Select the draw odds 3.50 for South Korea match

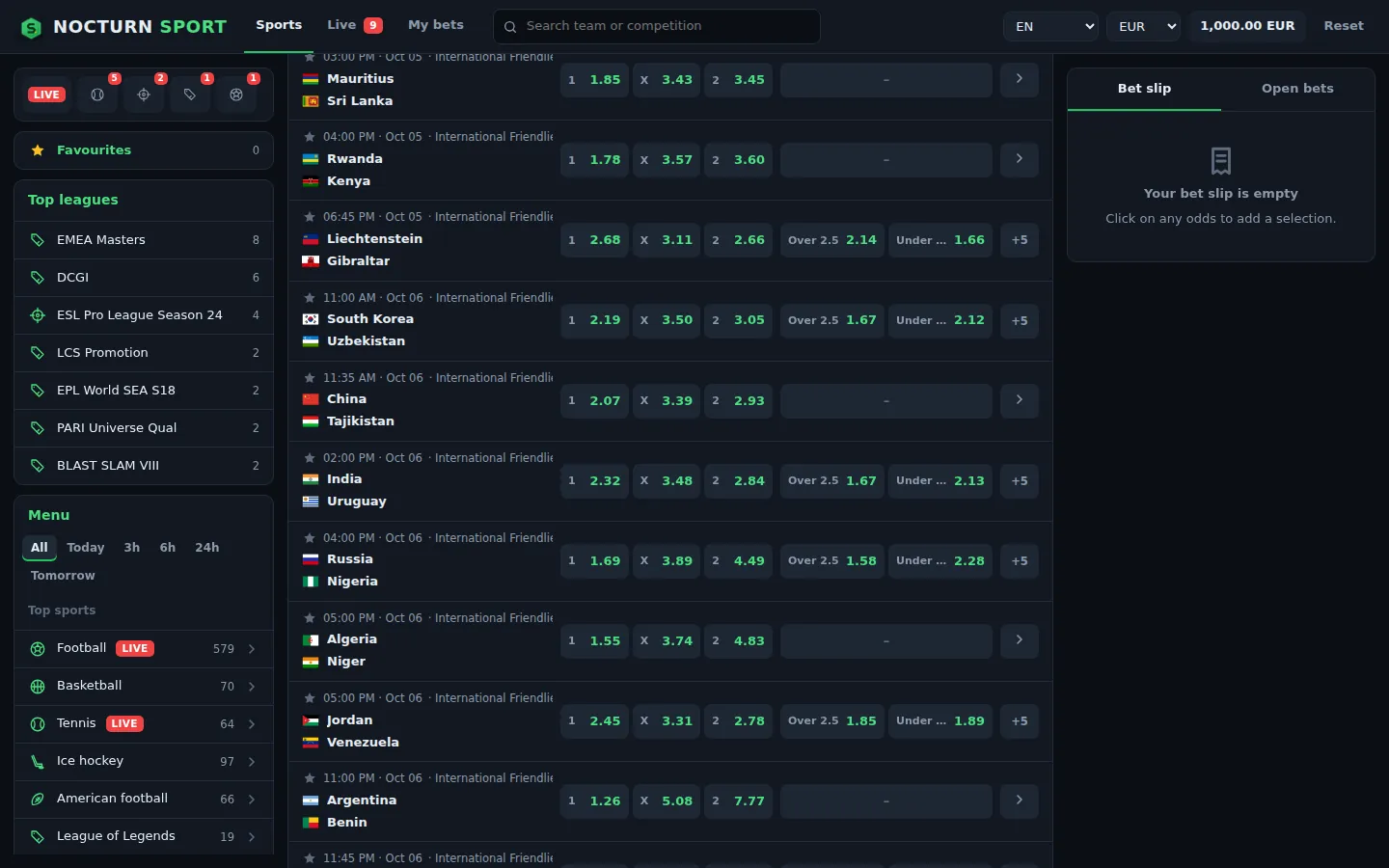(x=667, y=320)
